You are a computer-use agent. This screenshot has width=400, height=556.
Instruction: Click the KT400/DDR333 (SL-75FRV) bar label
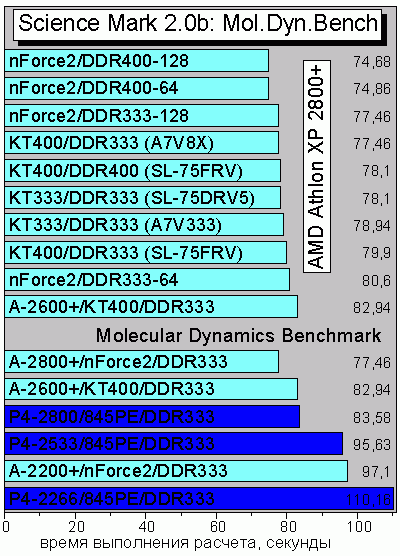pos(126,252)
